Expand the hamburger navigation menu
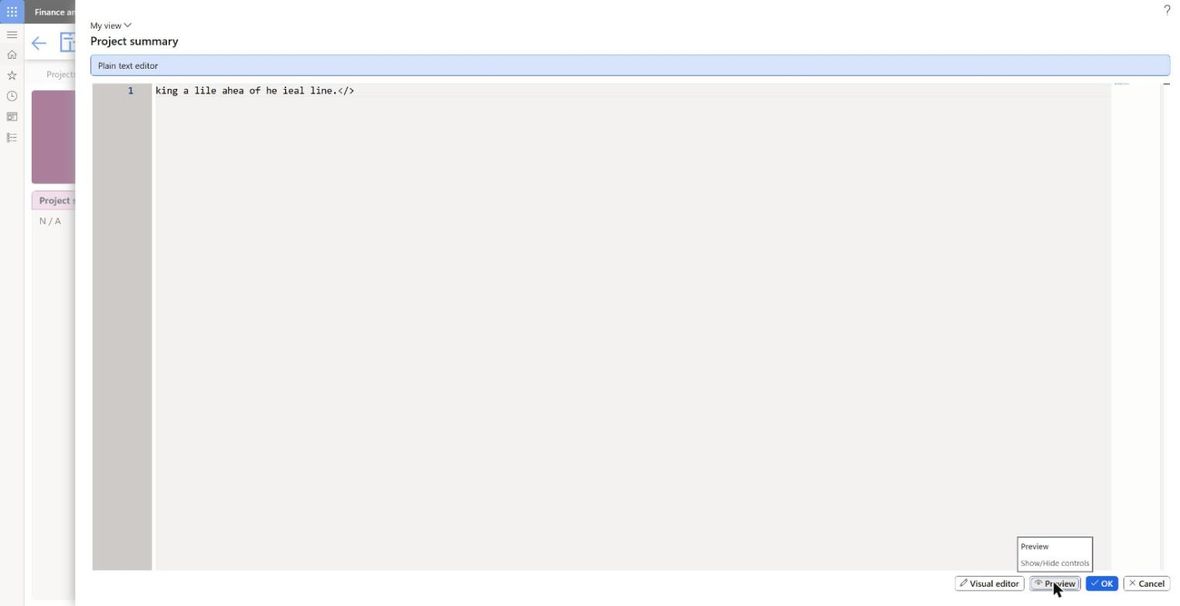 (12, 35)
